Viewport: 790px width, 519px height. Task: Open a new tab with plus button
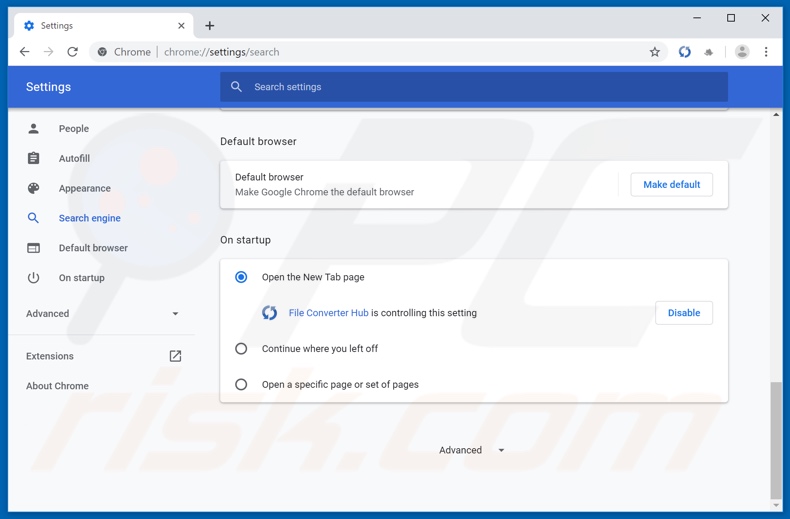tap(209, 26)
